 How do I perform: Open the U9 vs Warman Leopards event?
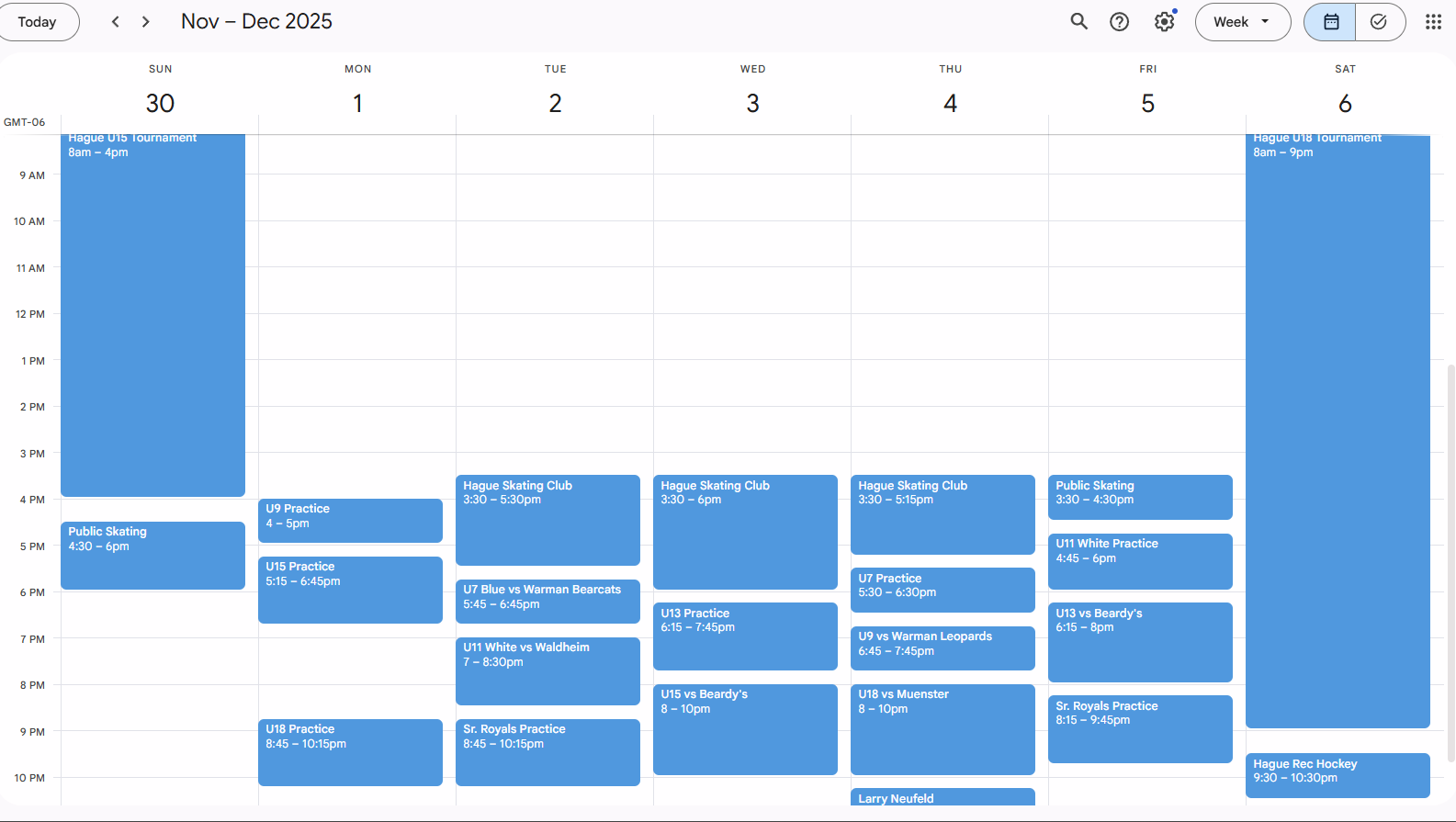[942, 647]
